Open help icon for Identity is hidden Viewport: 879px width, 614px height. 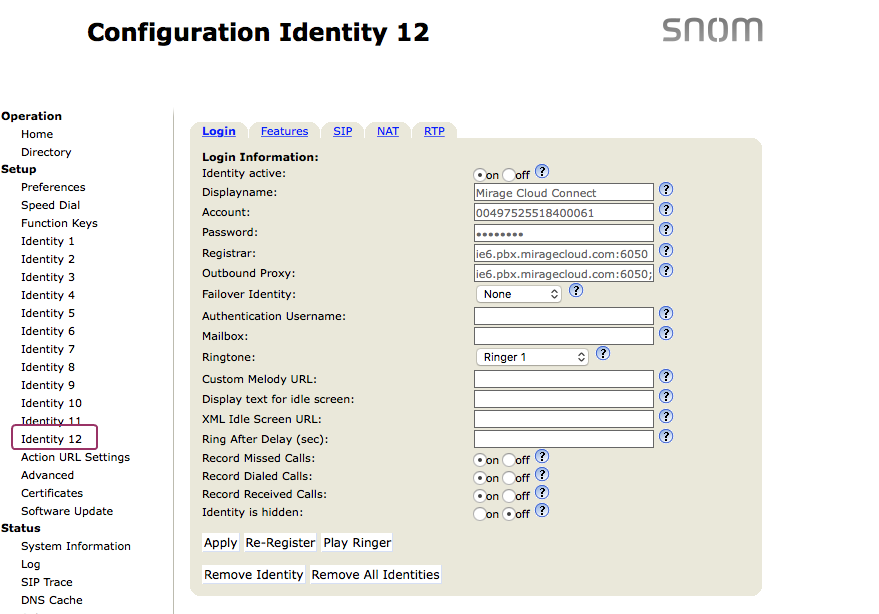pyautogui.click(x=542, y=511)
